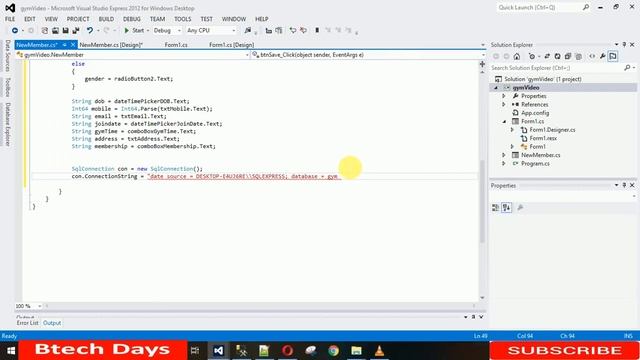Click the Sync with Active Document icon
640x360 pixels.
tap(547, 56)
